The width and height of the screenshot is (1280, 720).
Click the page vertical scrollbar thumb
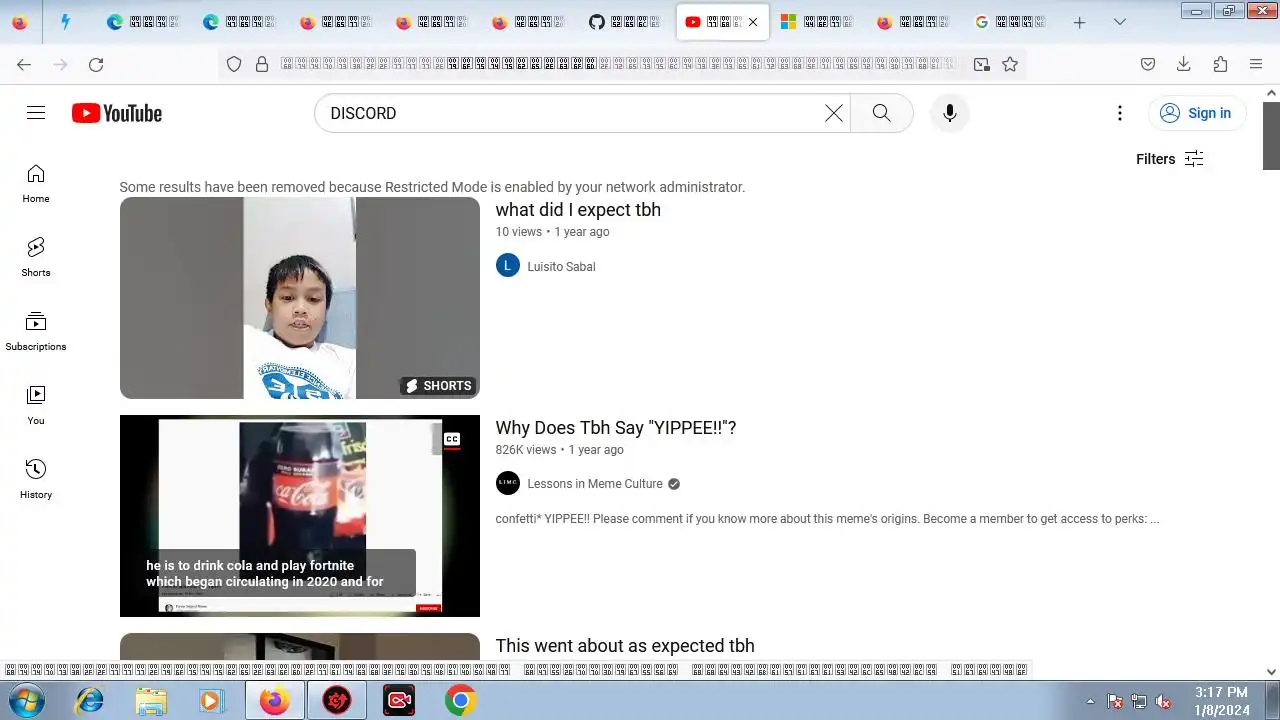tap(1271, 135)
